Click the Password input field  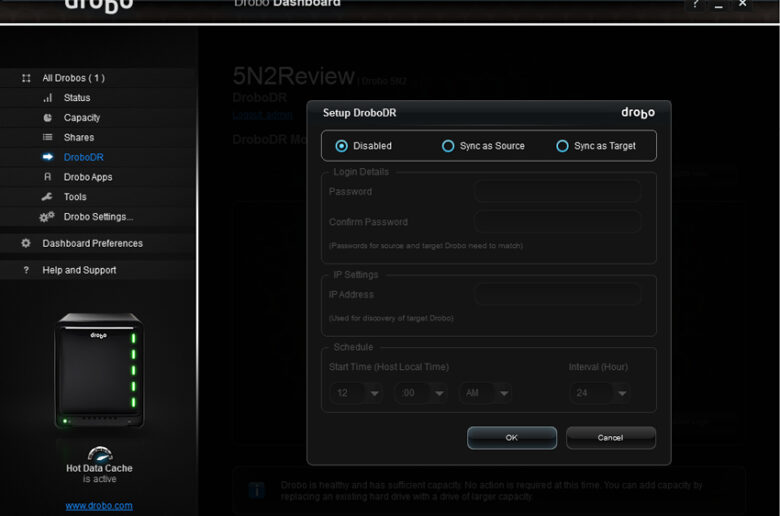(x=557, y=191)
